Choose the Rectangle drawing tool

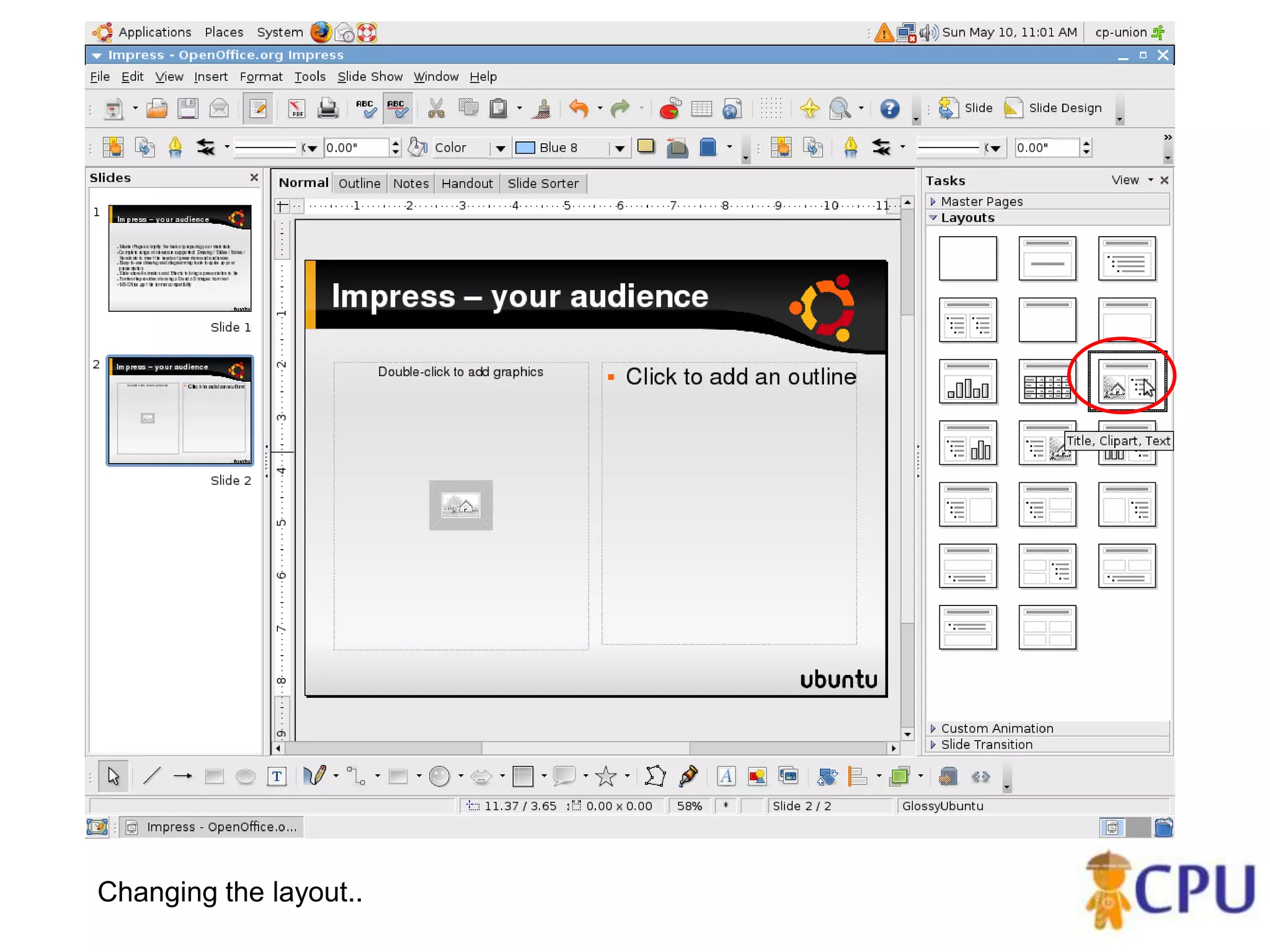point(214,776)
